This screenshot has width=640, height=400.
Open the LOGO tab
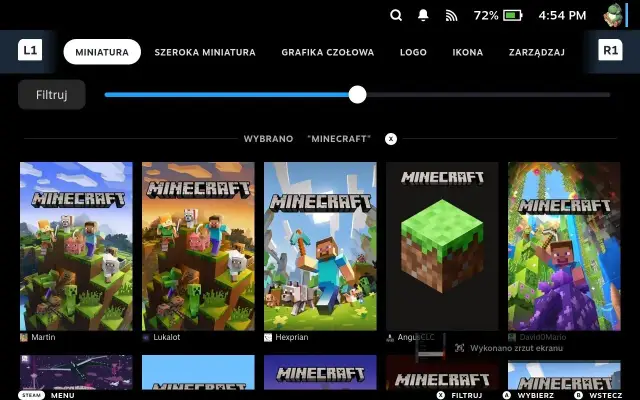click(x=413, y=52)
